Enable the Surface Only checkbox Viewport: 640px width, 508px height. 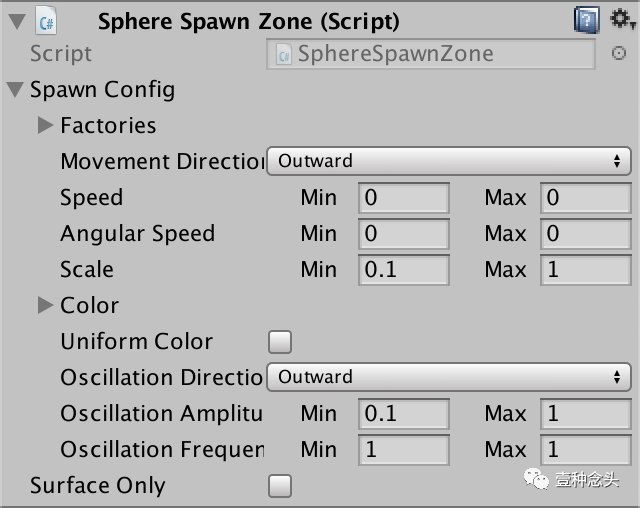(280, 486)
